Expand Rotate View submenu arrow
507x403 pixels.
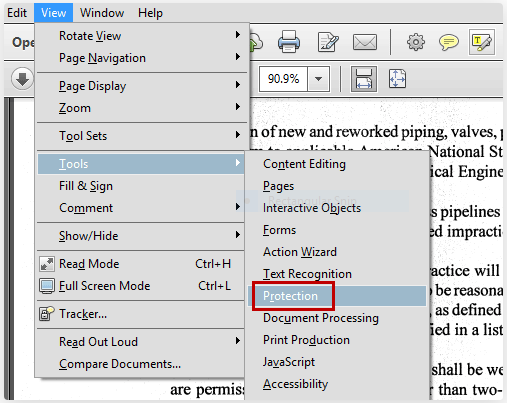click(x=238, y=35)
